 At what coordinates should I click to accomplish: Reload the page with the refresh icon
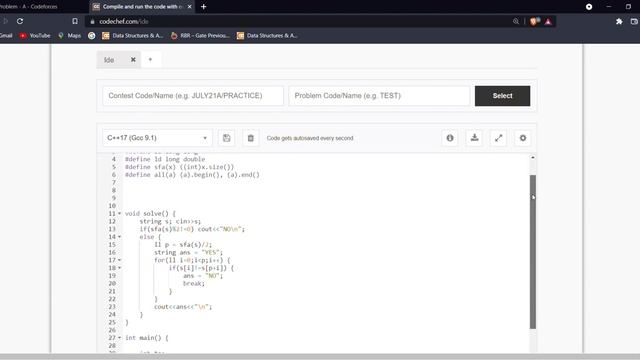tap(20, 21)
